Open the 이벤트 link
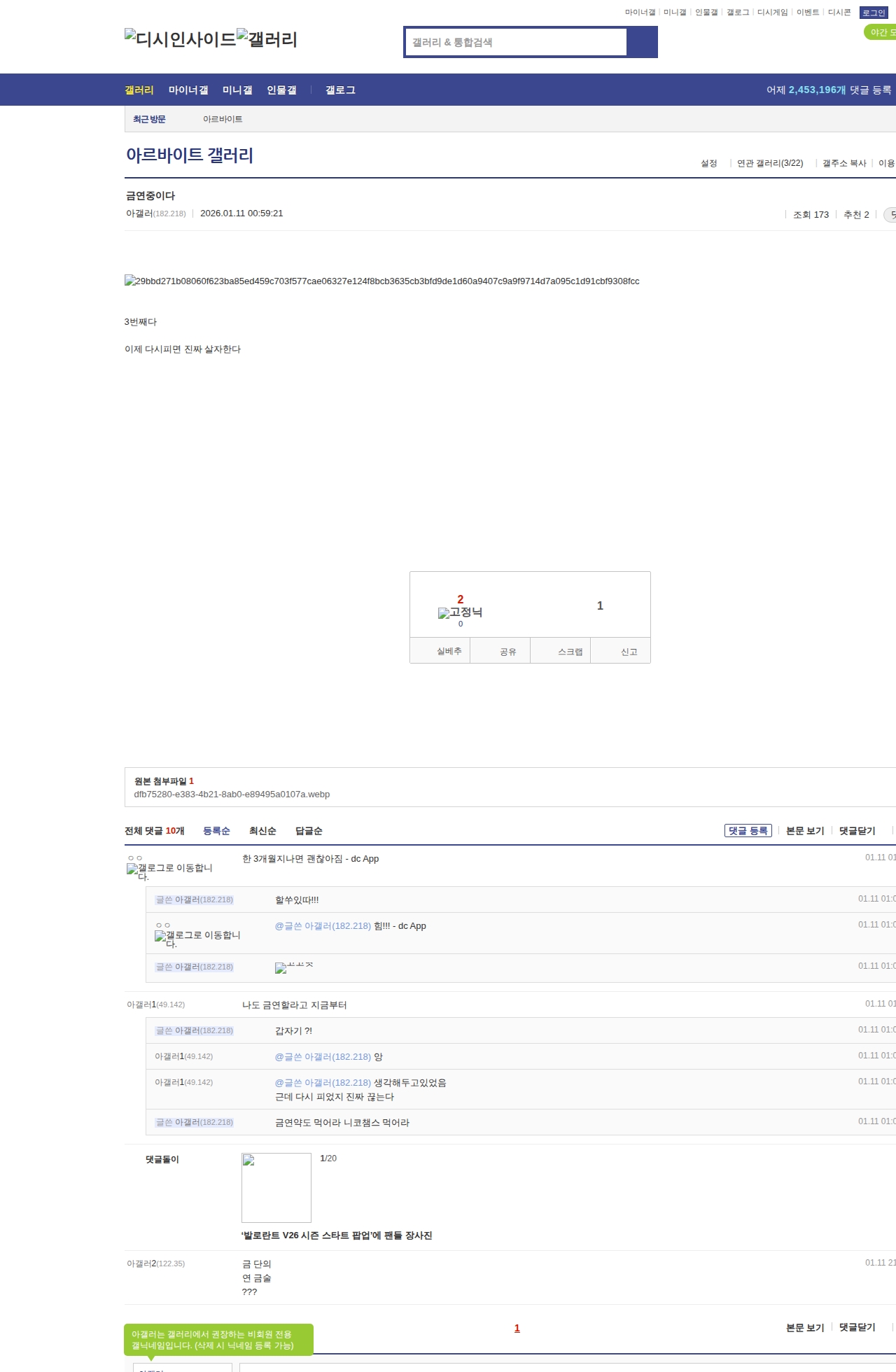896x1372 pixels. pos(808,13)
